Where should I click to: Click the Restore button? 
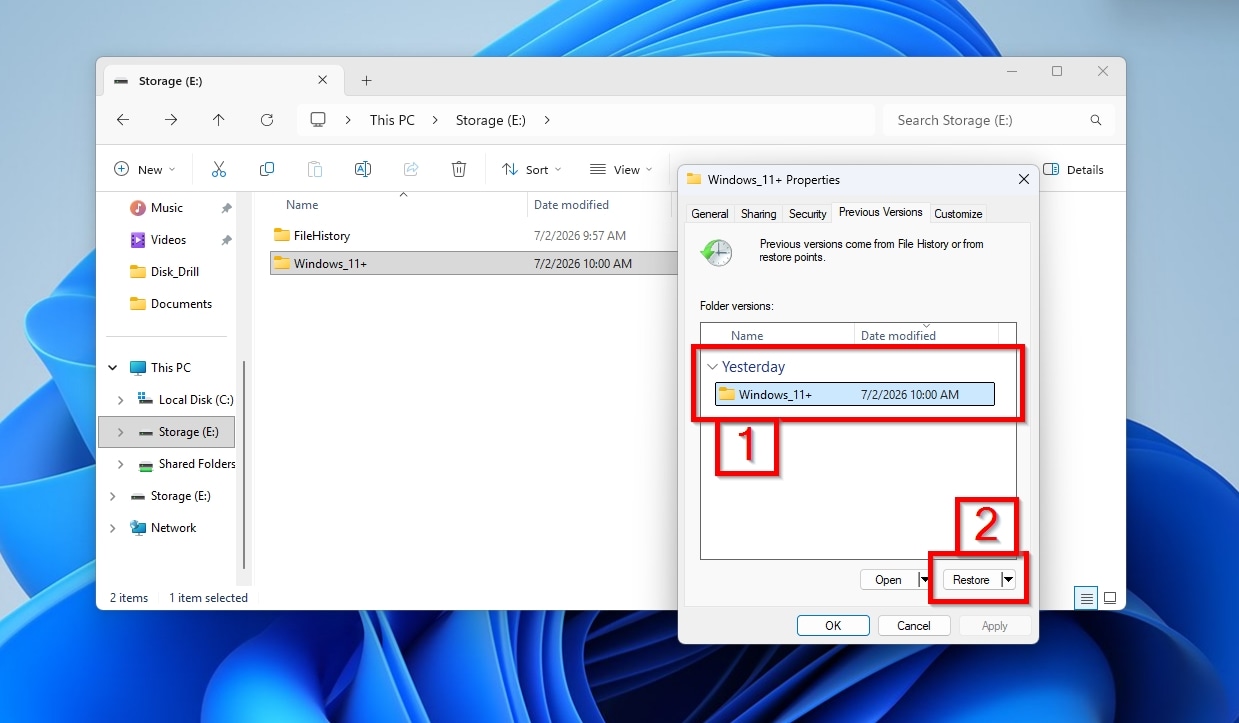pos(971,579)
